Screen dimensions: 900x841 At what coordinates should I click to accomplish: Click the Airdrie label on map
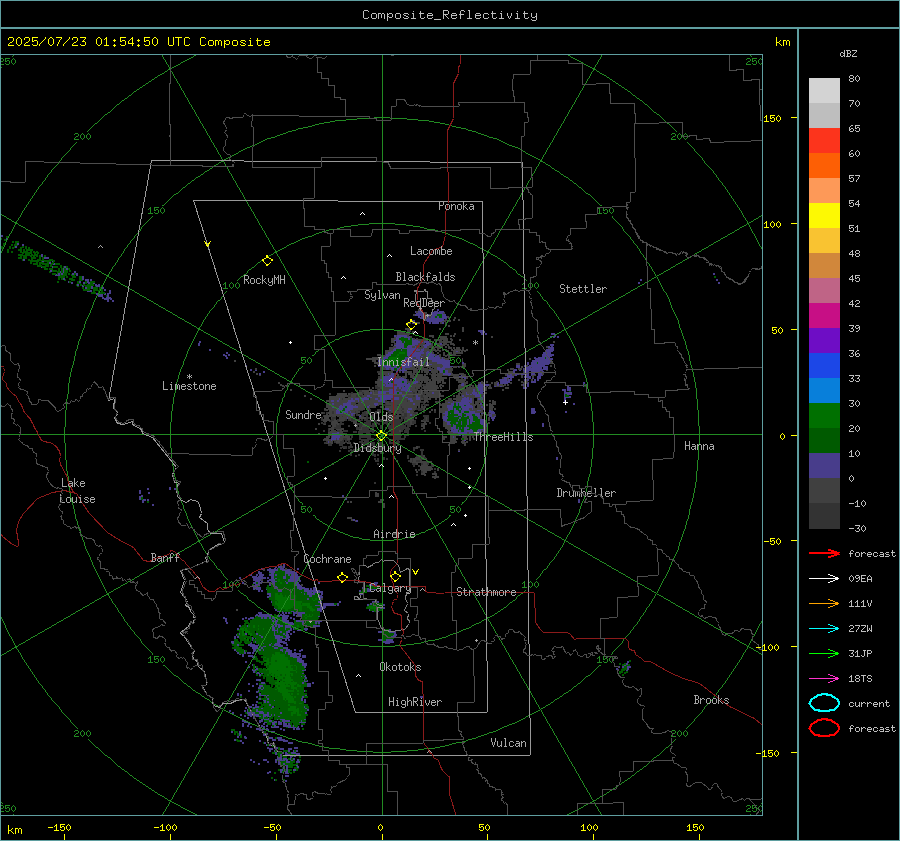coord(394,534)
